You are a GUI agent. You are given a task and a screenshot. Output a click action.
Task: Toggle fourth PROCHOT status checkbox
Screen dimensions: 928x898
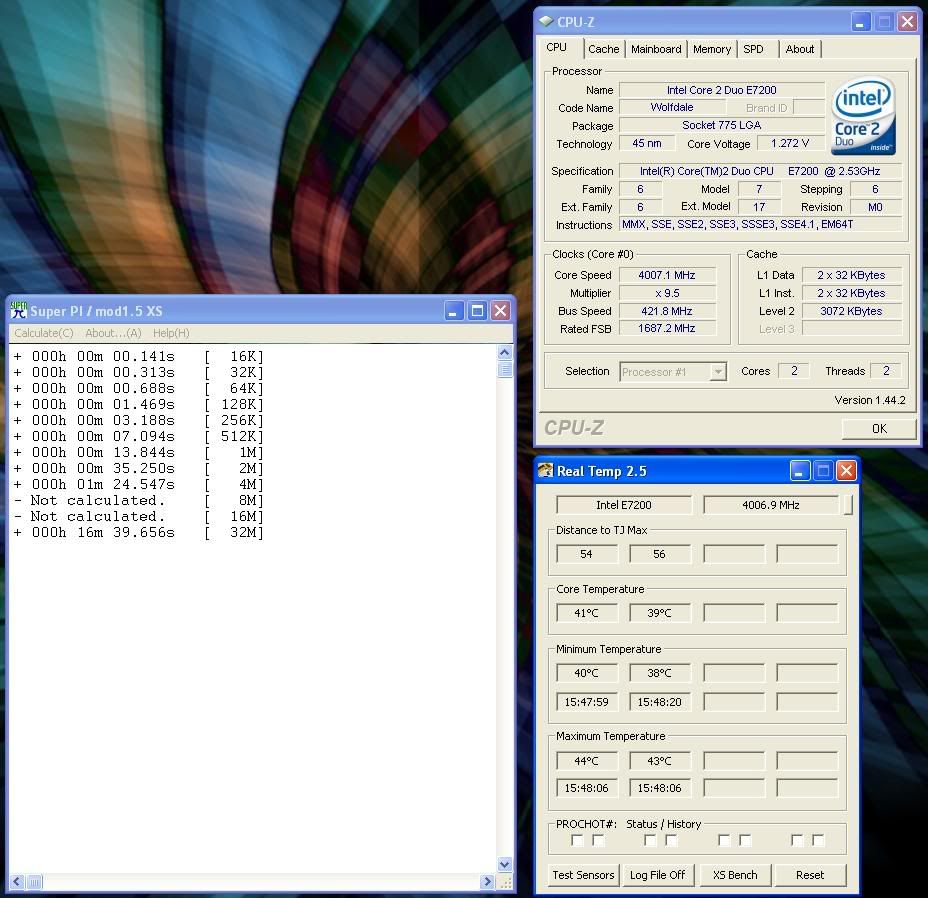[797, 840]
